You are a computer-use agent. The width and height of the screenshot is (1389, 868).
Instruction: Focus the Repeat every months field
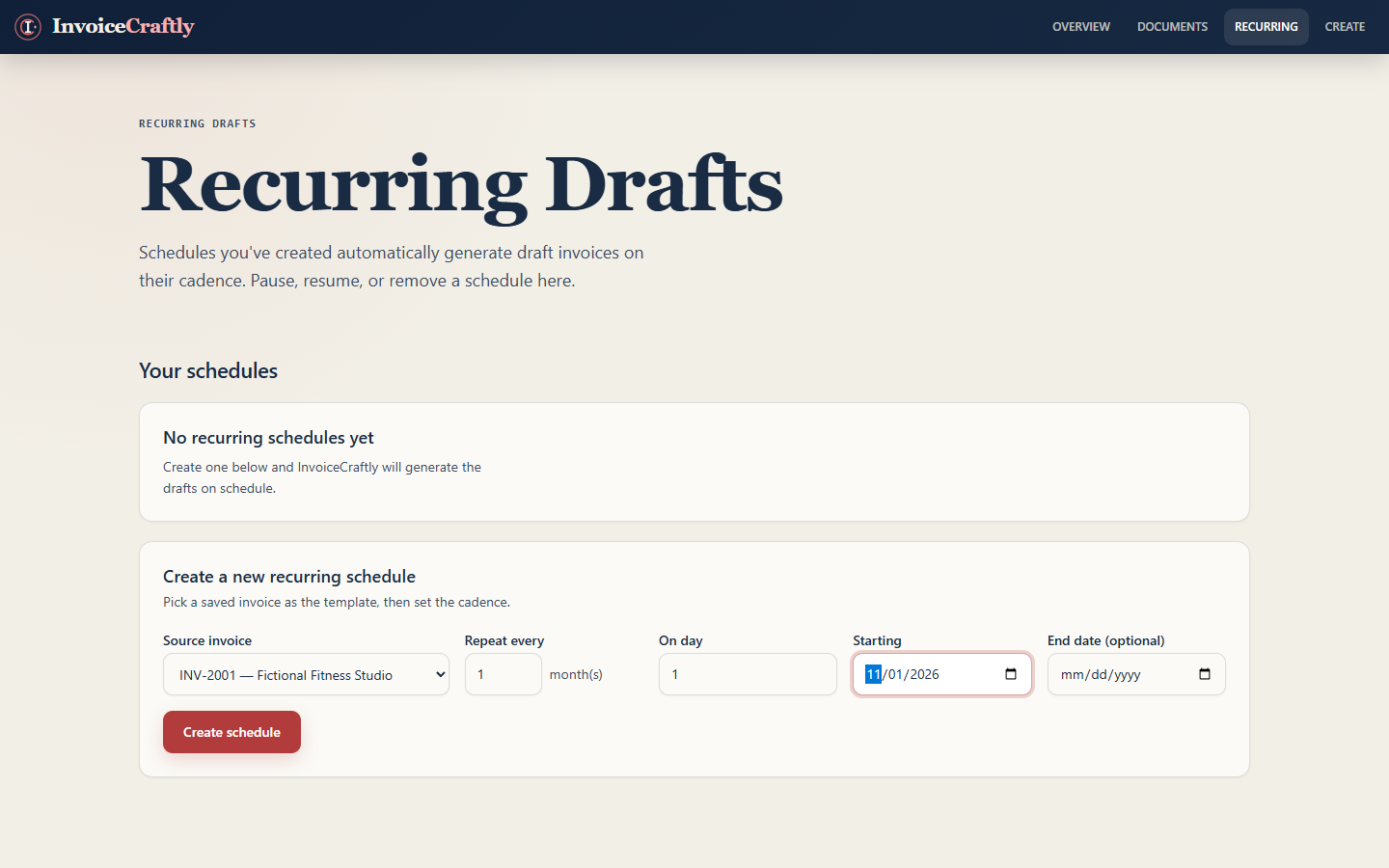504,674
